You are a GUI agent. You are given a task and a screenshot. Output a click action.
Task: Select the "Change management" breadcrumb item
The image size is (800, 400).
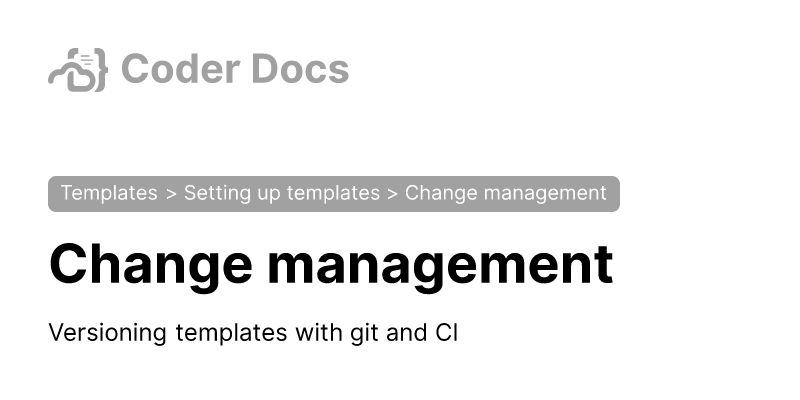[x=505, y=193]
